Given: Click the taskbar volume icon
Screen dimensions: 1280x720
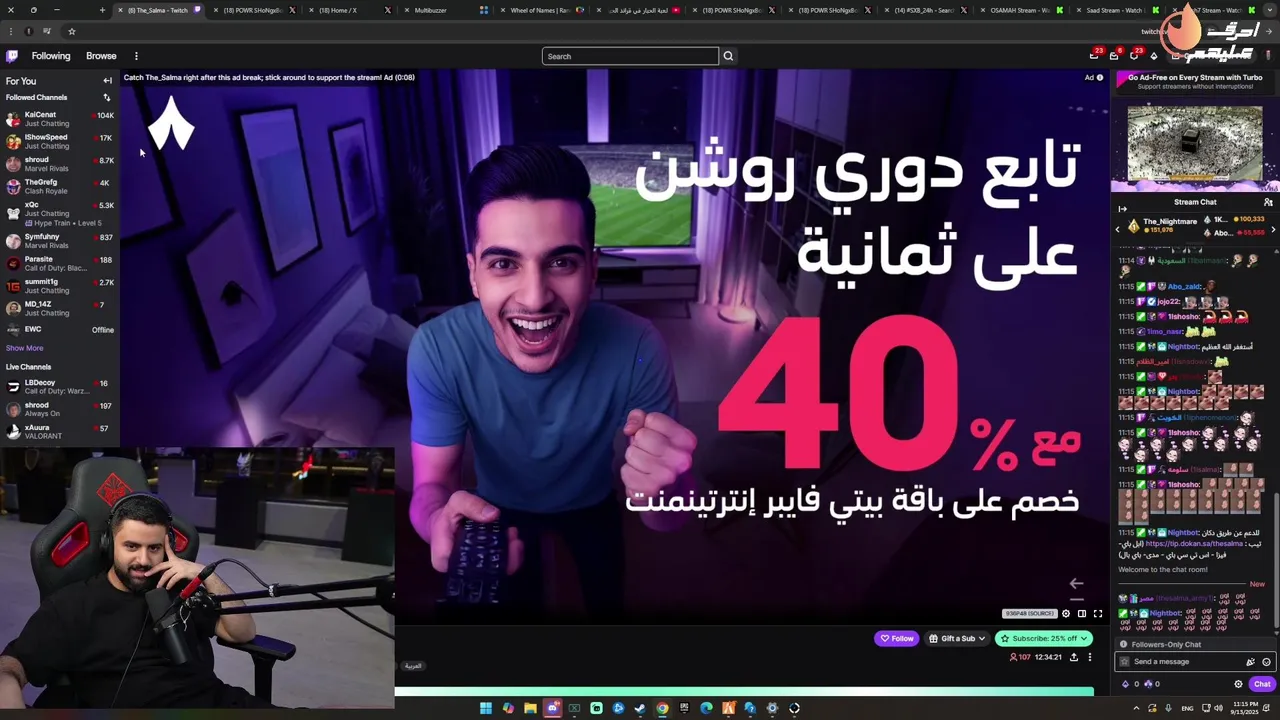Looking at the screenshot, I should pos(1218,708).
